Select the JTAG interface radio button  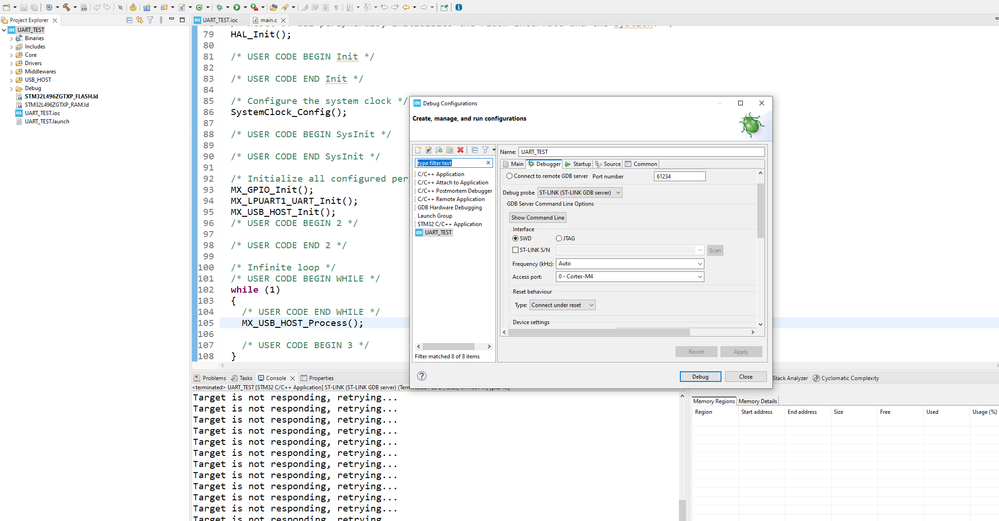coord(559,238)
